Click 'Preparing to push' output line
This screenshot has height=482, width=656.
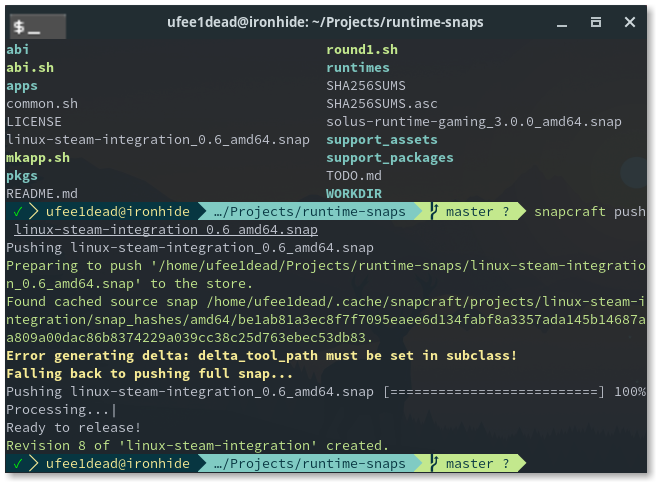pyautogui.click(x=326, y=275)
